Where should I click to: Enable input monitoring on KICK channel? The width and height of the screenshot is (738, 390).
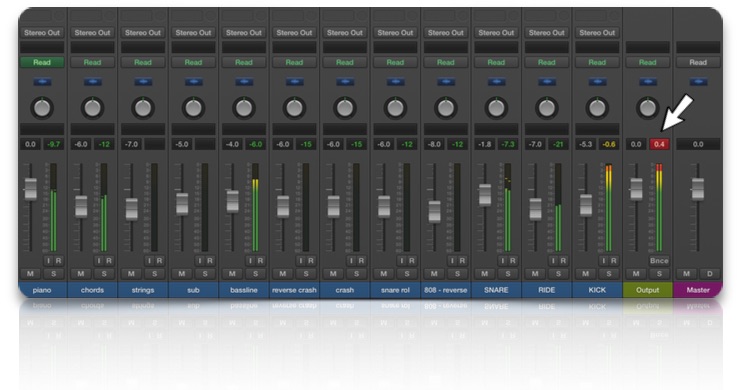tap(604, 261)
